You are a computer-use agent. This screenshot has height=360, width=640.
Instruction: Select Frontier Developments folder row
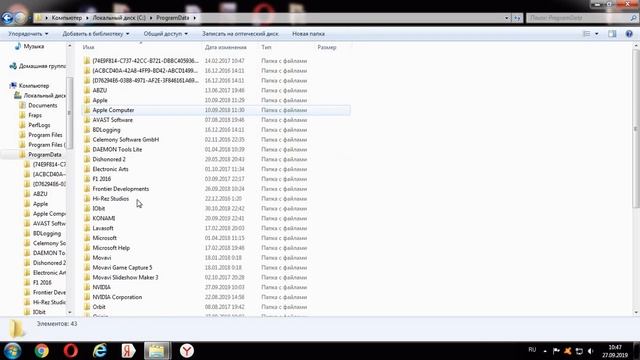(x=216, y=189)
